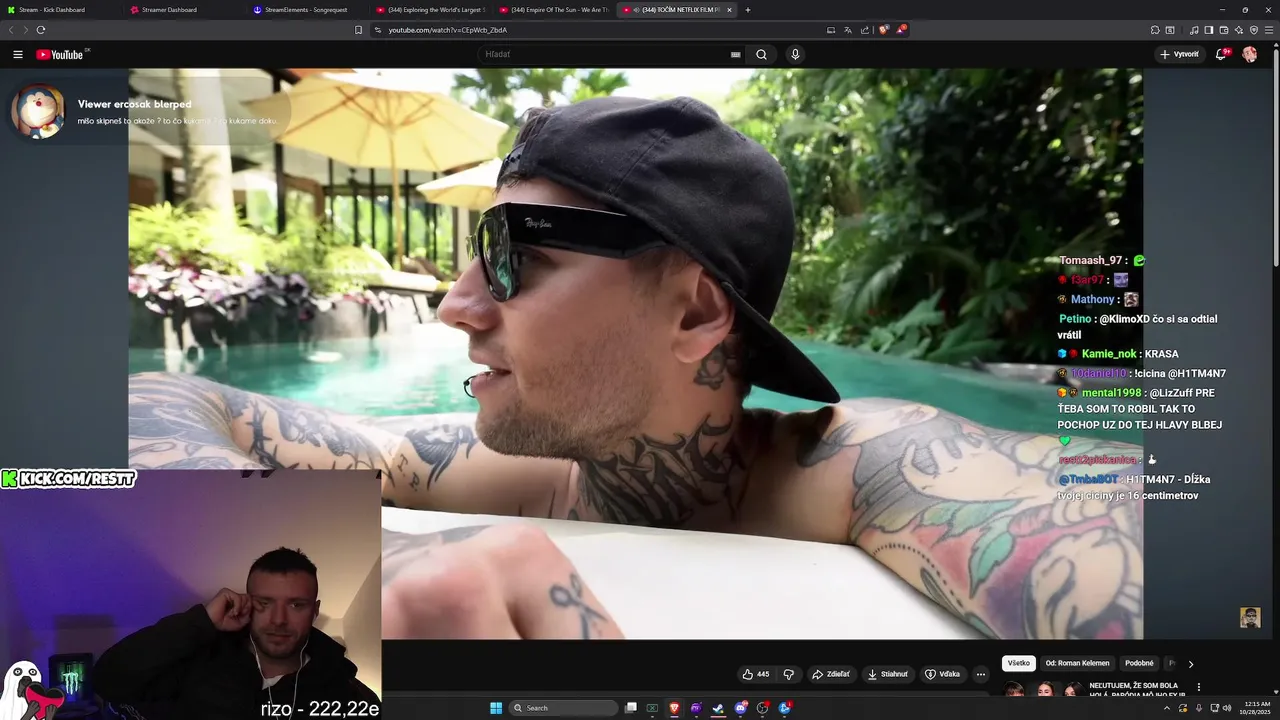The width and height of the screenshot is (1280, 720).
Task: Click the Windows taskbar Search box
Action: point(564,708)
